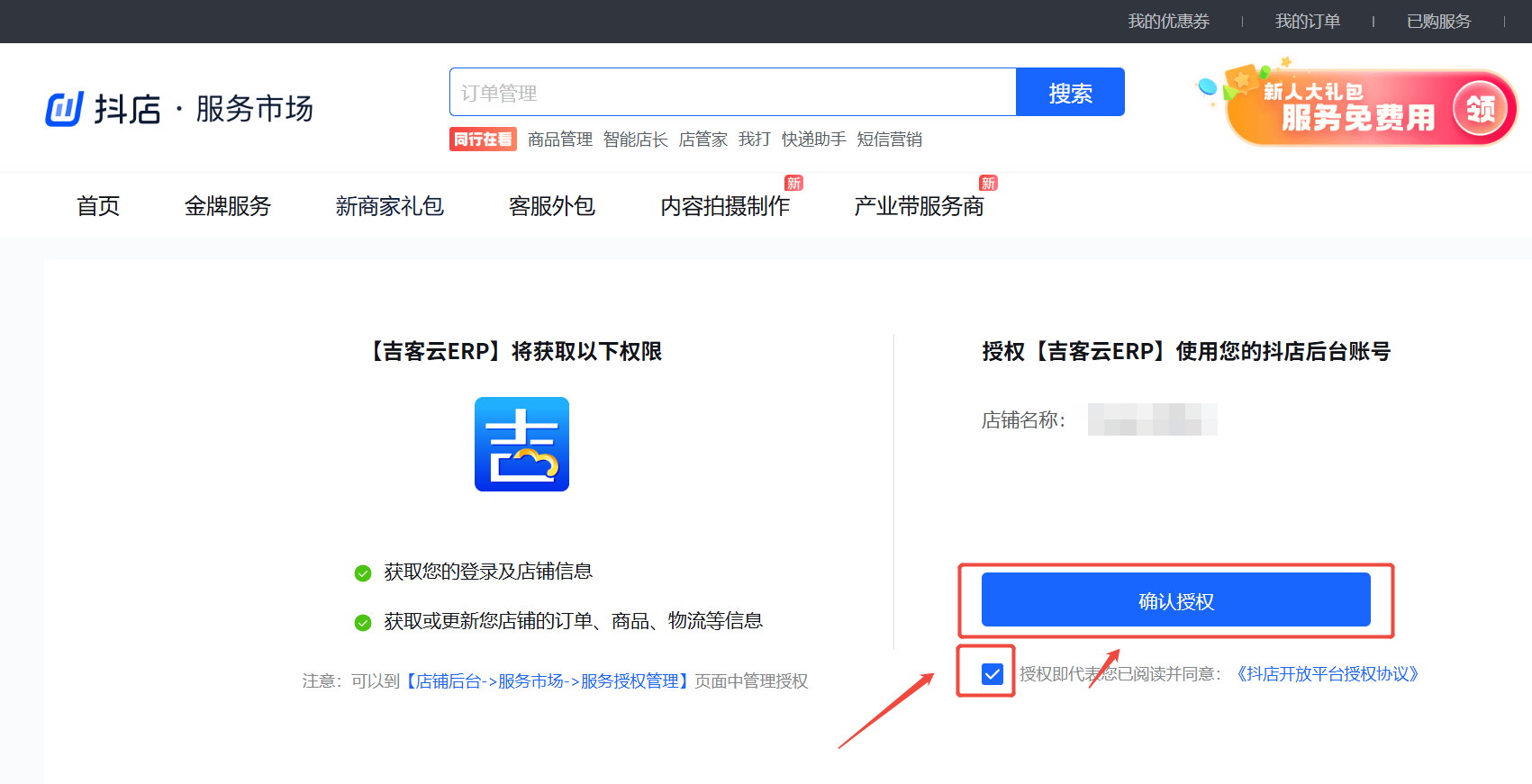Click heading 授权【吉客云ERP】使用您的抖店后台账号
1532x784 pixels.
(1186, 351)
